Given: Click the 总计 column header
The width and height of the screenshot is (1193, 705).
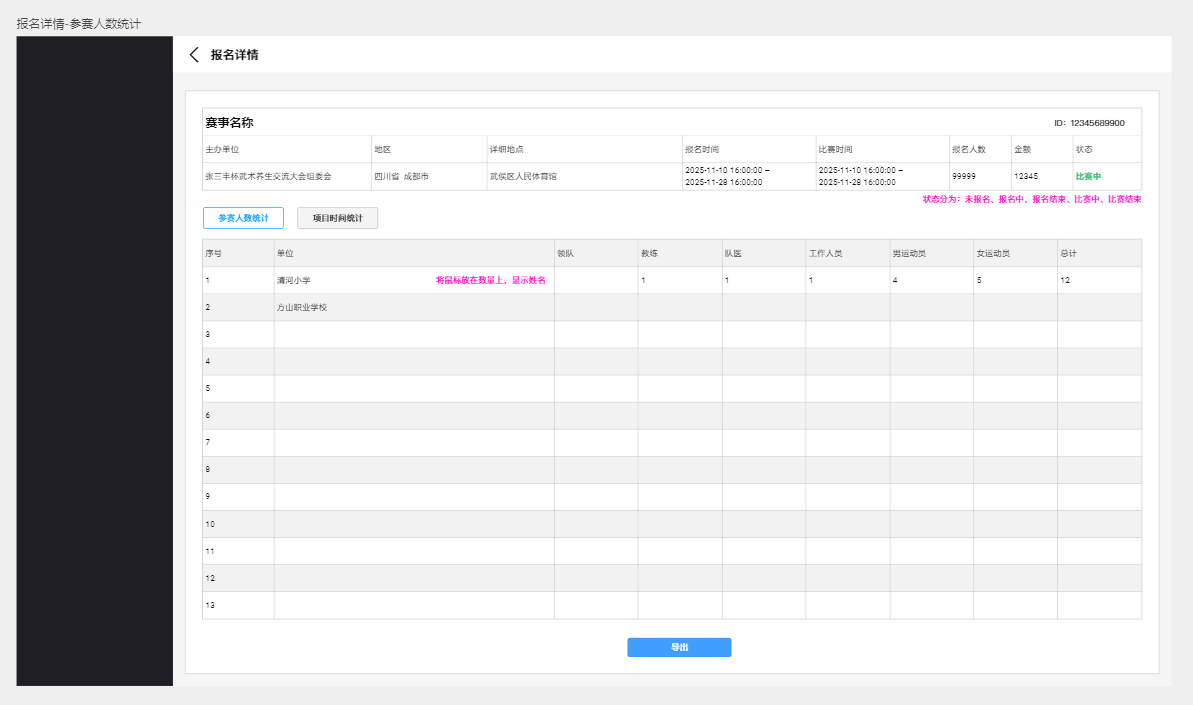Looking at the screenshot, I should (1068, 254).
